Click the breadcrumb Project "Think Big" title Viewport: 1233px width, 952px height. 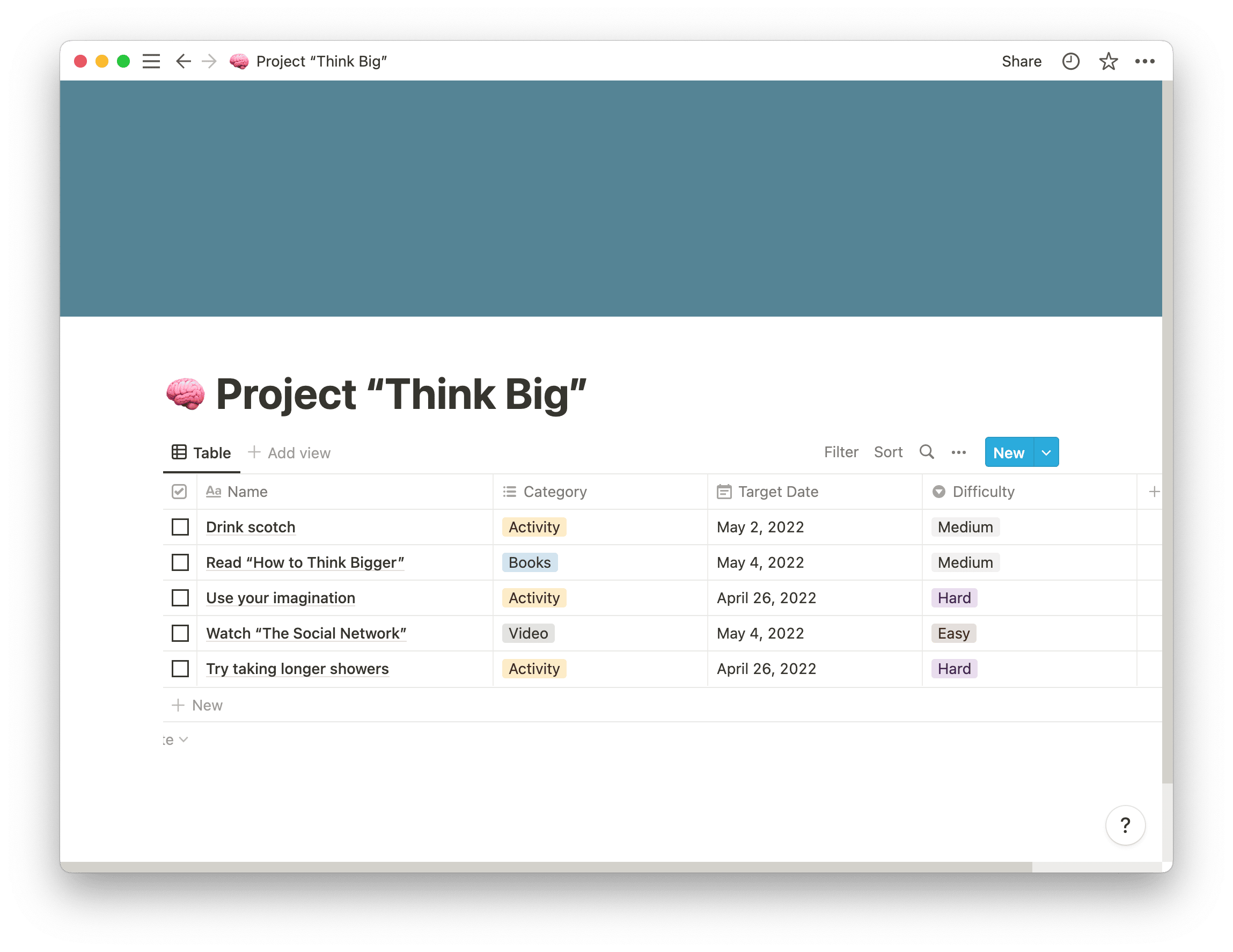pos(321,61)
